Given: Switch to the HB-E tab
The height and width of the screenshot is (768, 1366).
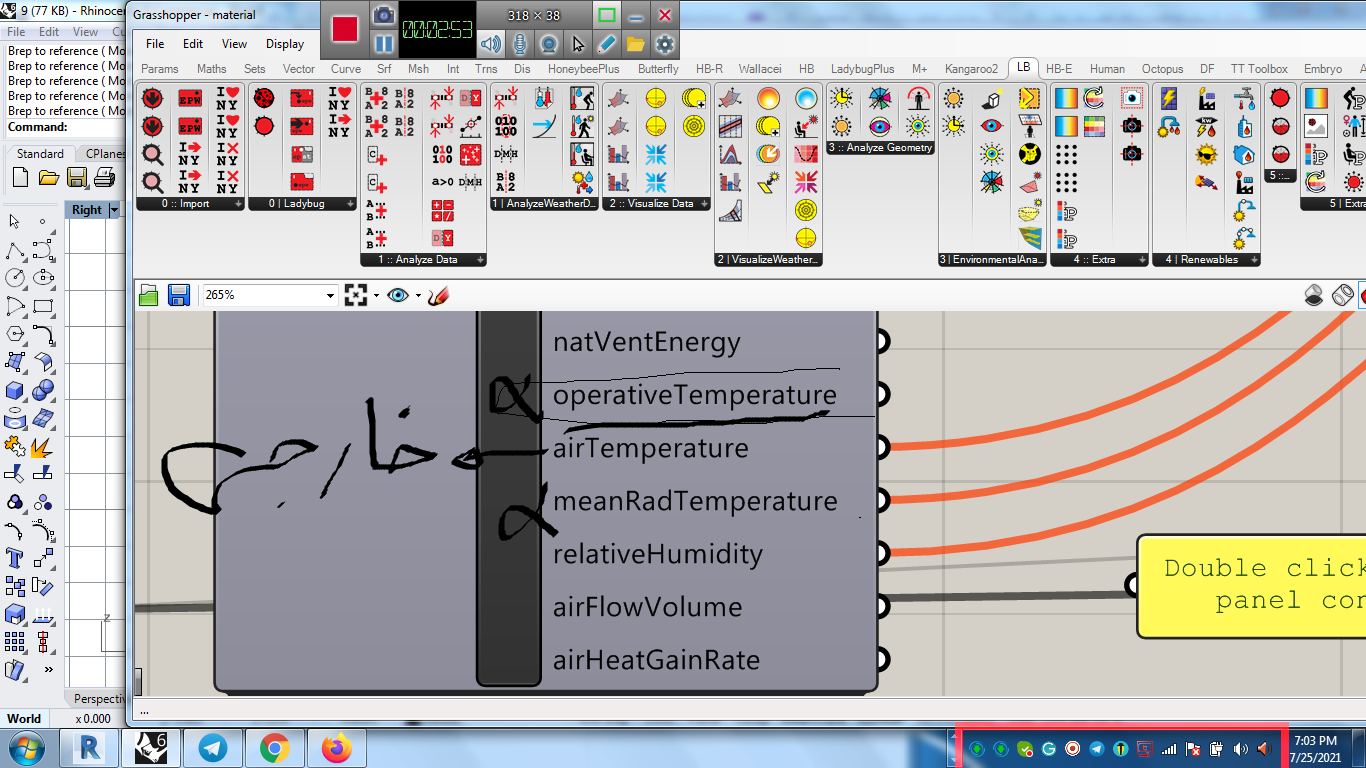Looking at the screenshot, I should click(1059, 69).
